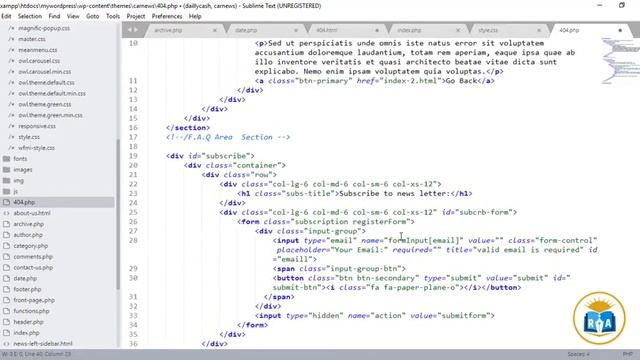Open the Spaces: 4 indentation menu
The width and height of the screenshot is (640, 360).
coord(578,354)
